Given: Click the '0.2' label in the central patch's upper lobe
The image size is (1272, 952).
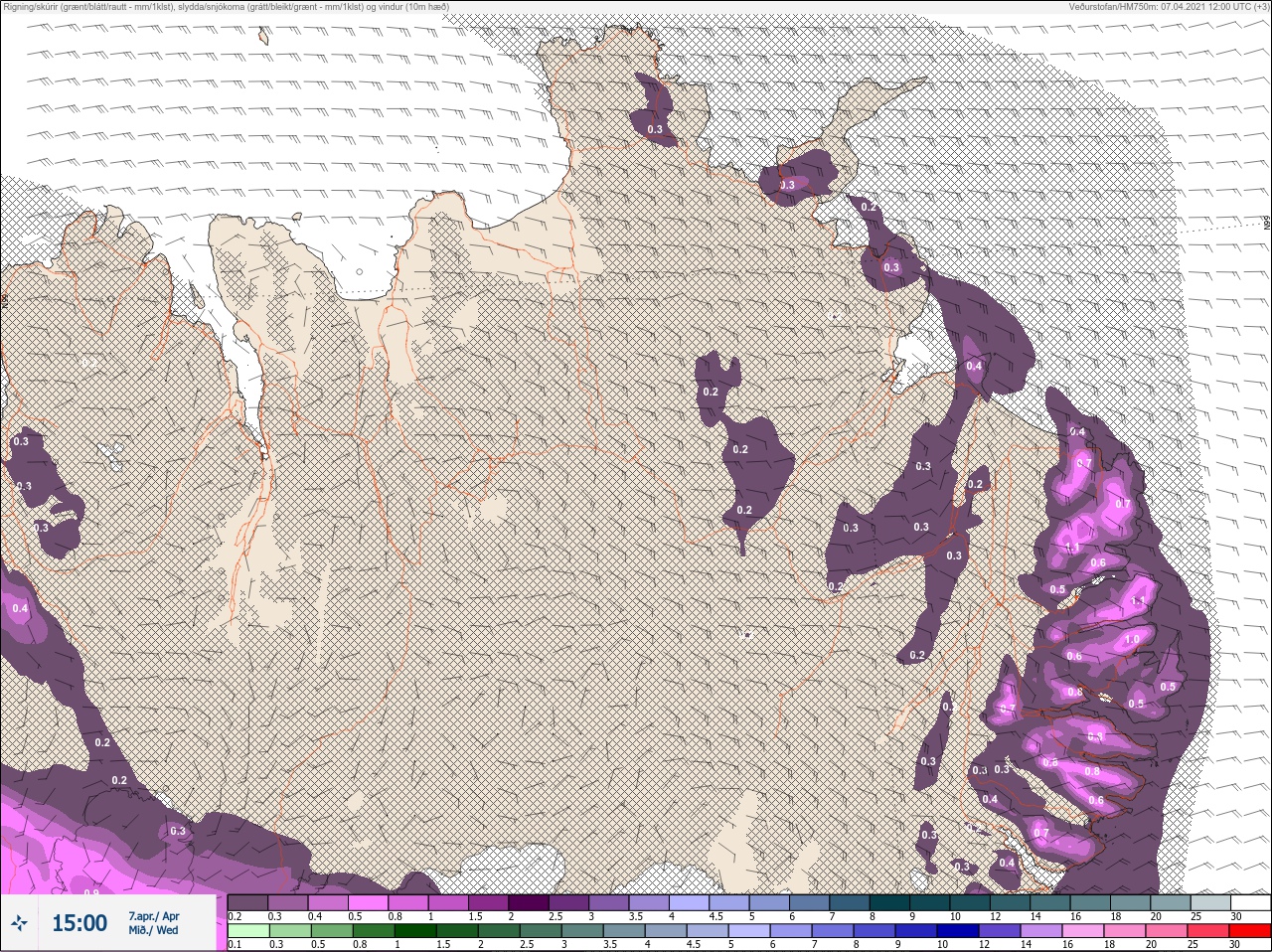Looking at the screenshot, I should (x=711, y=392).
